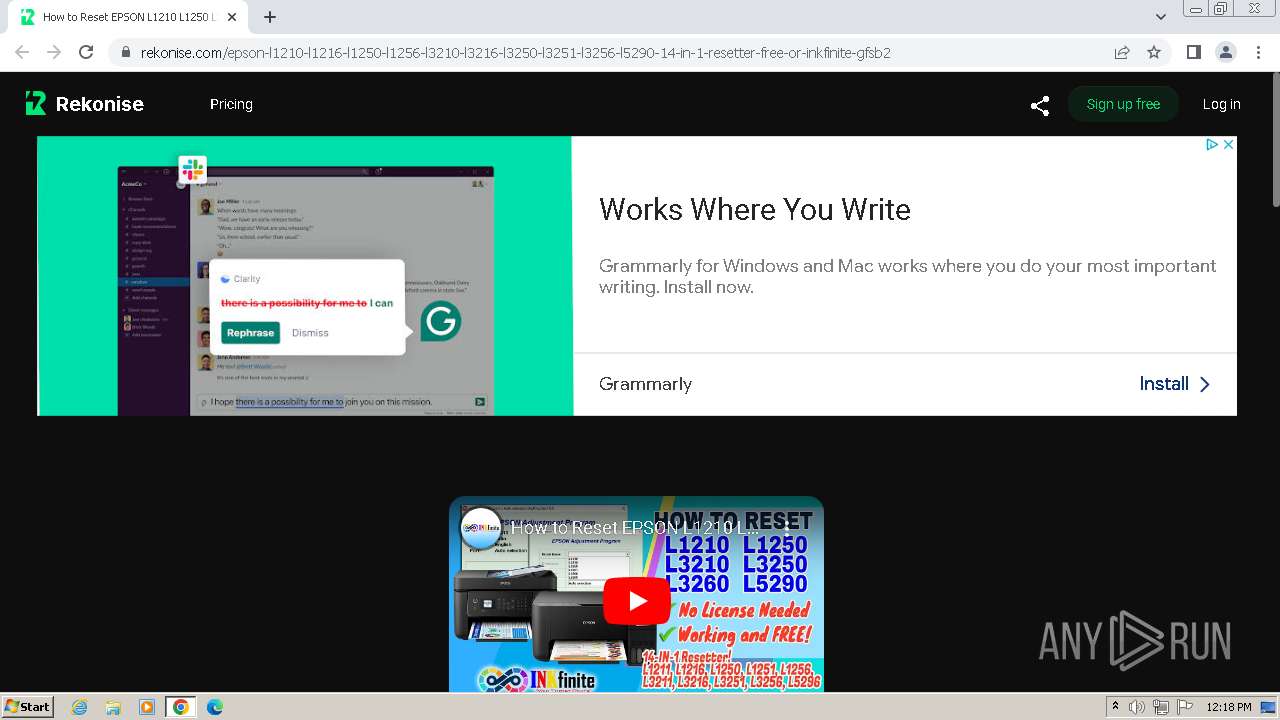The image size is (1280, 720).
Task: Open the volume control tray icon
Action: 1137,707
